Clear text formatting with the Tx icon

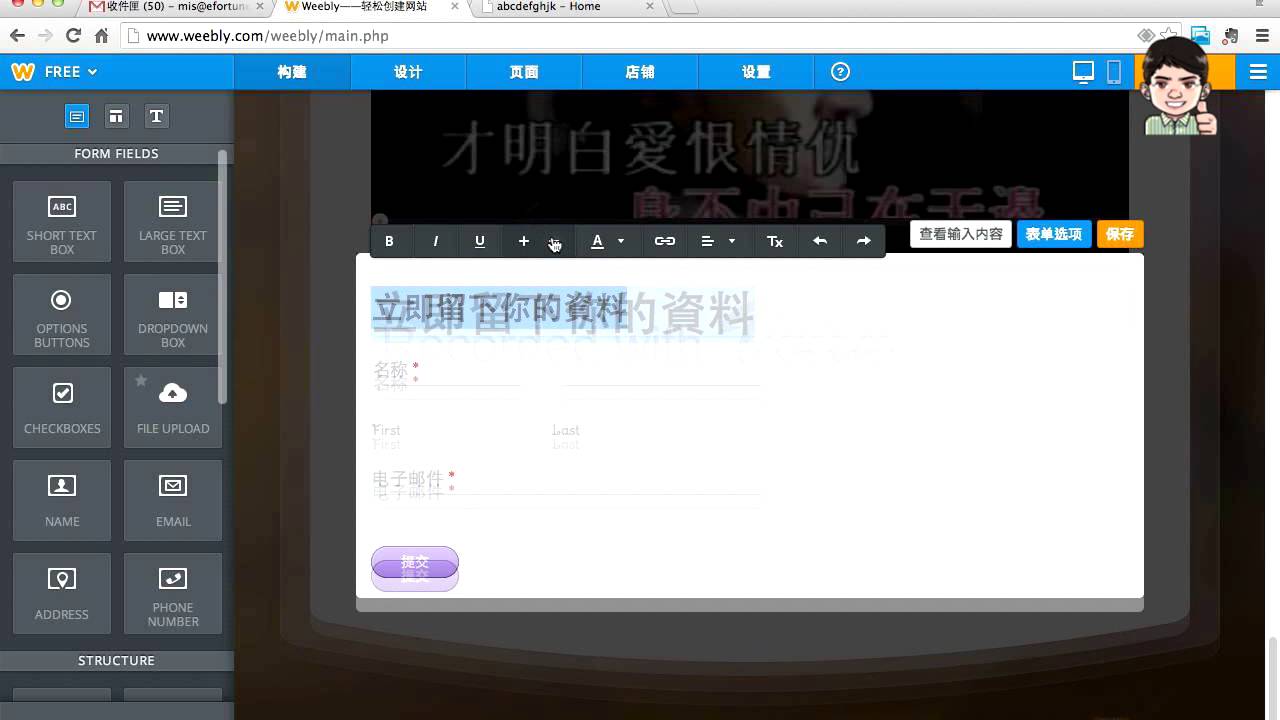coord(775,241)
